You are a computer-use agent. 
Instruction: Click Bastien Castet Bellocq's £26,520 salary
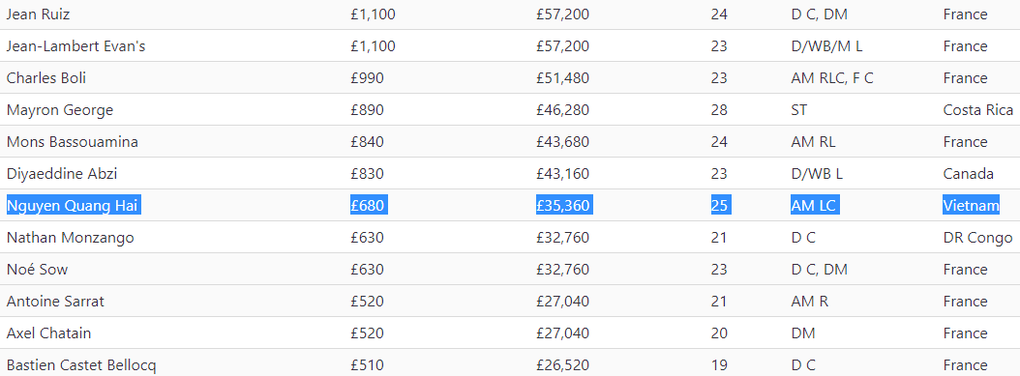pyautogui.click(x=563, y=365)
